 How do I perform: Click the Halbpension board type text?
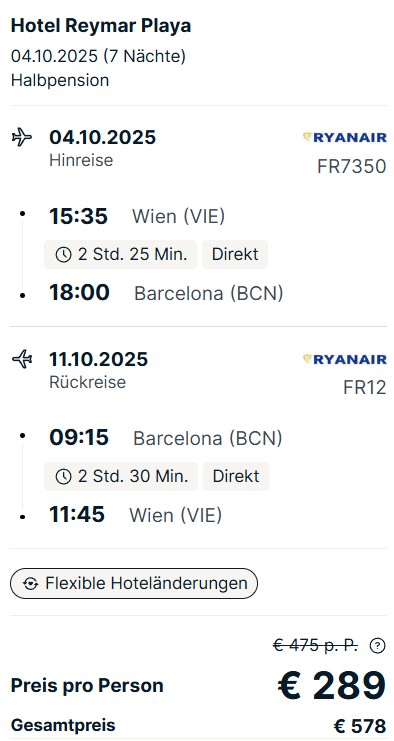[x=60, y=80]
